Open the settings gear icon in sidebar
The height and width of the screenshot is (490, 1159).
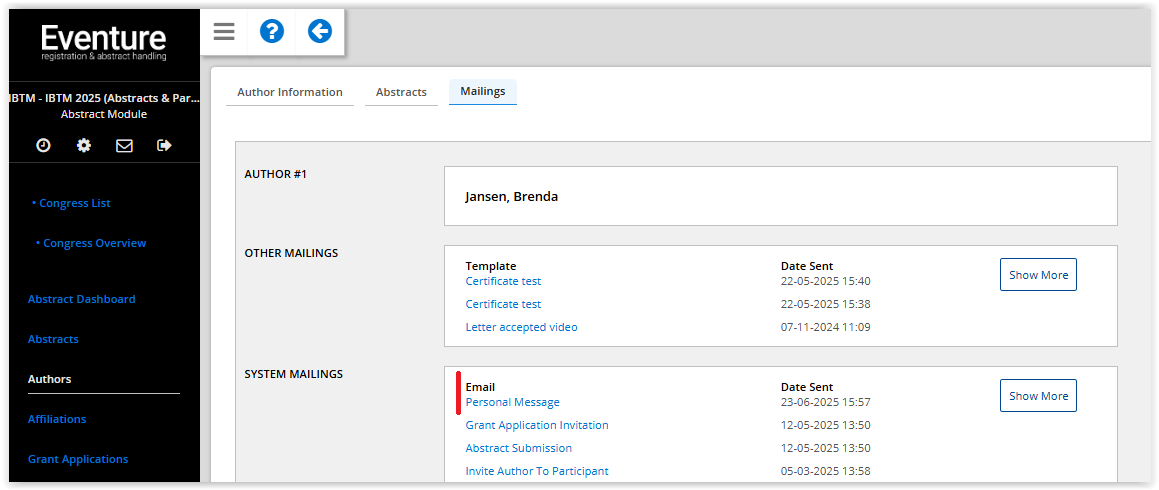click(x=84, y=146)
